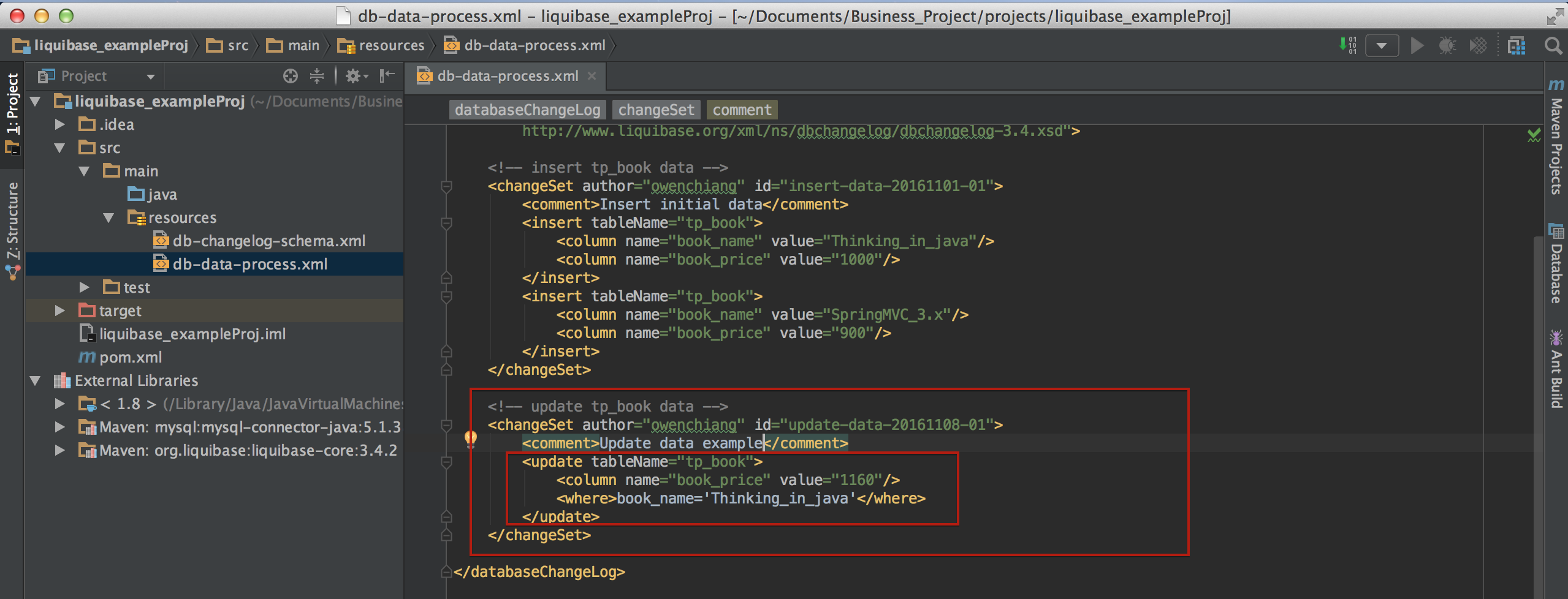The width and height of the screenshot is (1568, 599).
Task: Click the Run with Coverage icon
Action: 1478,45
